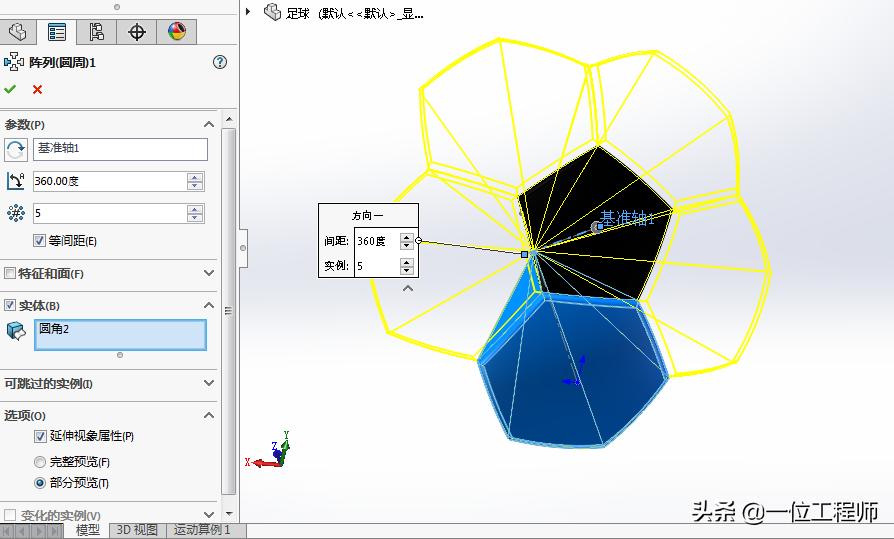Confirm the circular pattern with green checkmark
Screen dimensions: 894x539
pos(11,89)
